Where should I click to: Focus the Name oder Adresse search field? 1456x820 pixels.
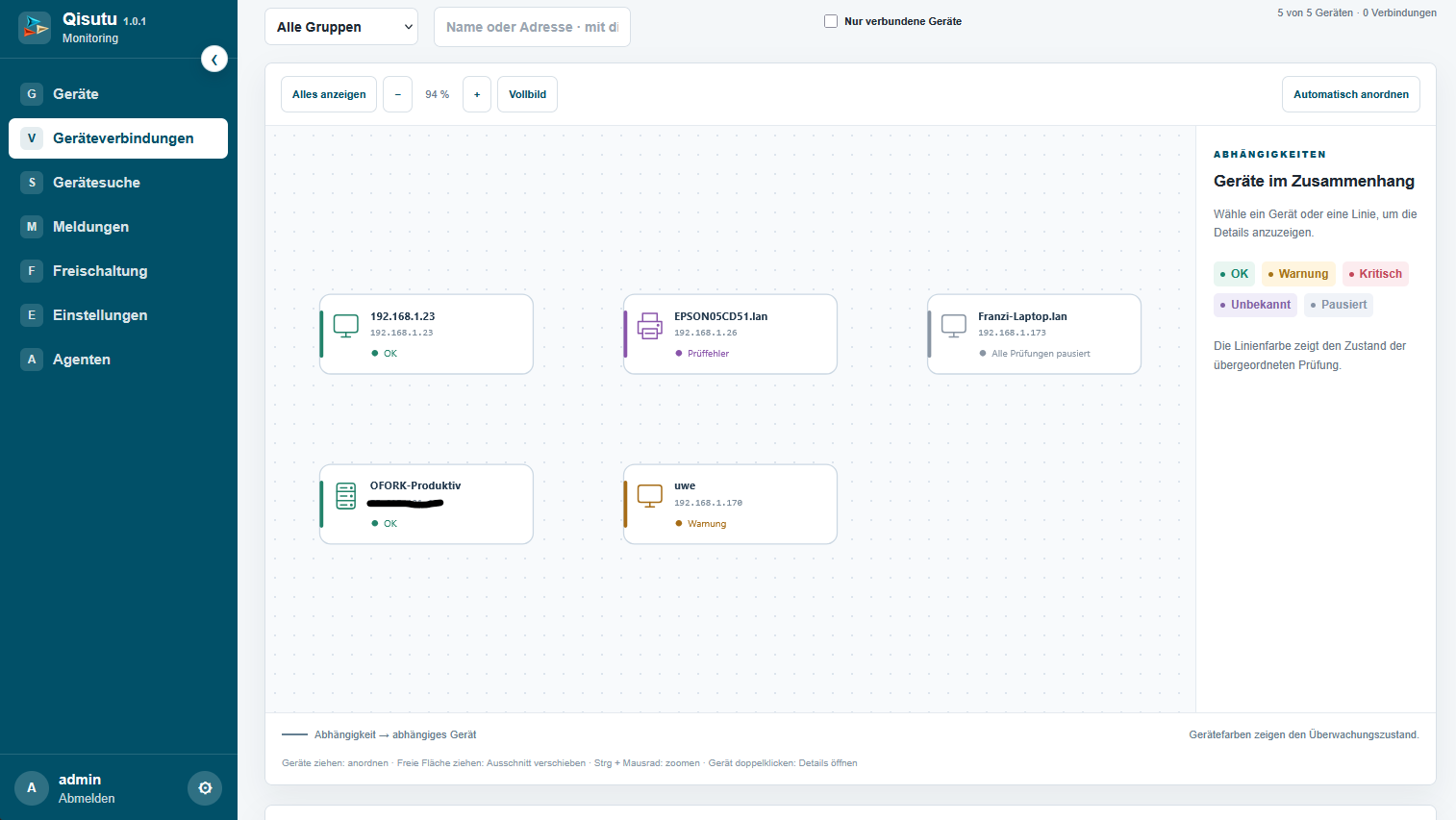click(x=532, y=27)
